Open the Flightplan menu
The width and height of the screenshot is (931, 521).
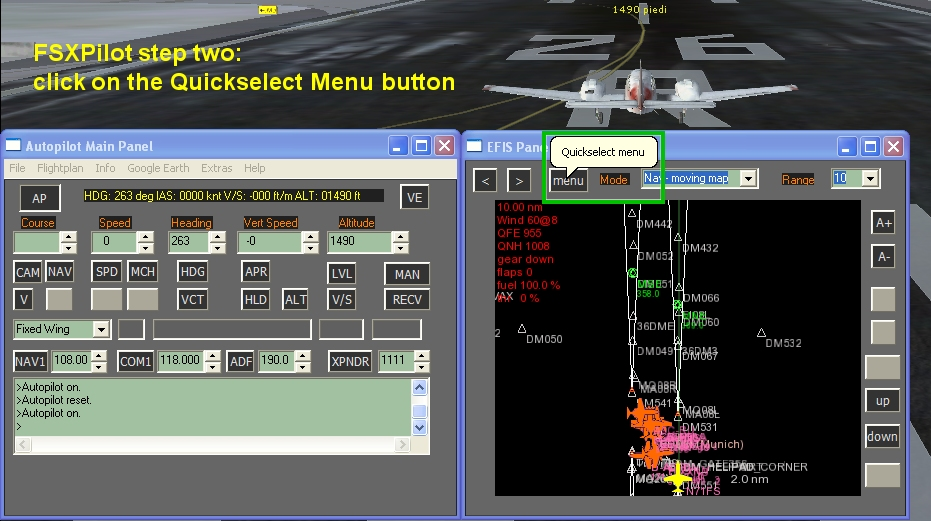tap(60, 168)
